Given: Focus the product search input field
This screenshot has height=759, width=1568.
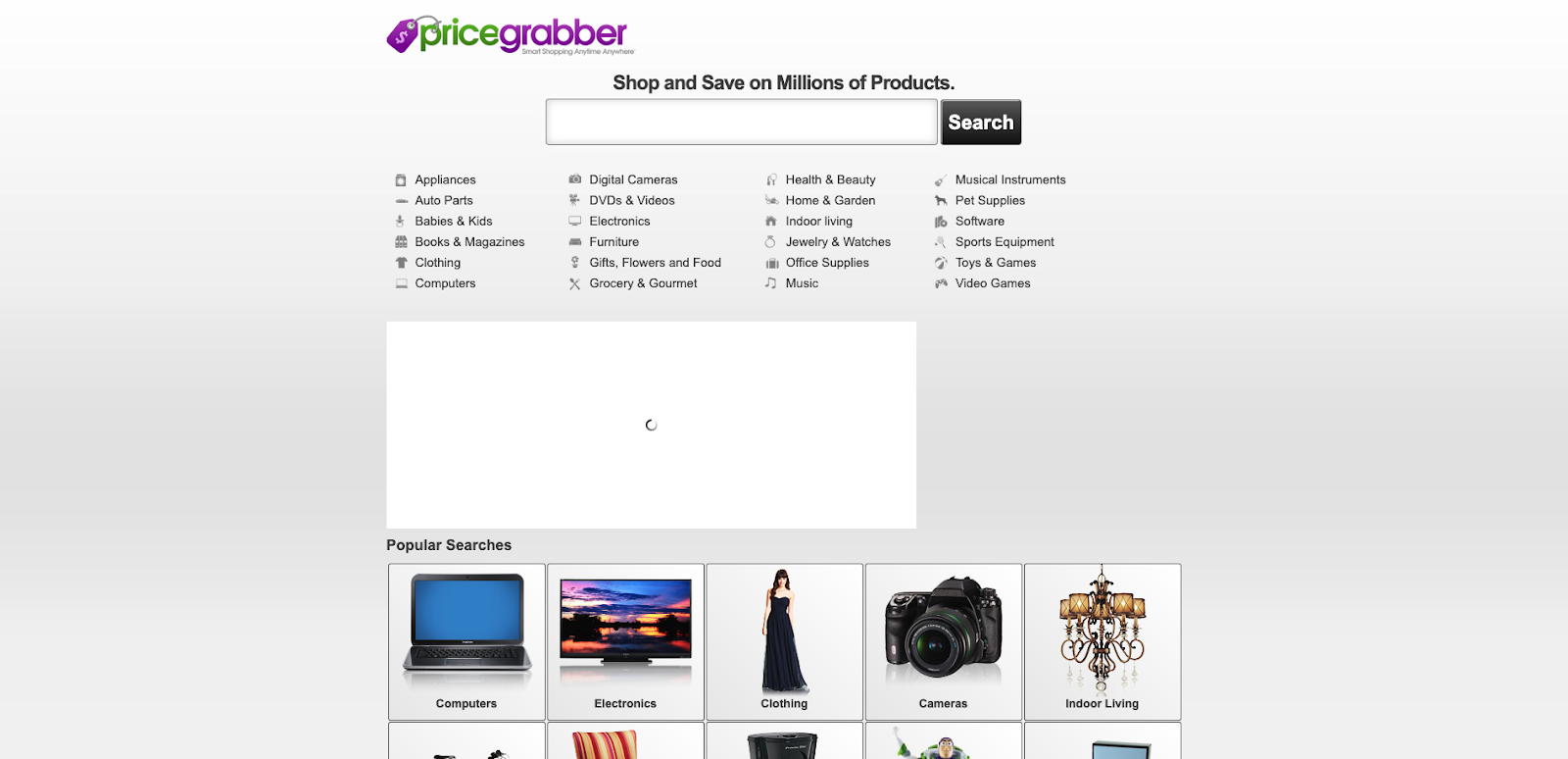Looking at the screenshot, I should click(x=742, y=123).
